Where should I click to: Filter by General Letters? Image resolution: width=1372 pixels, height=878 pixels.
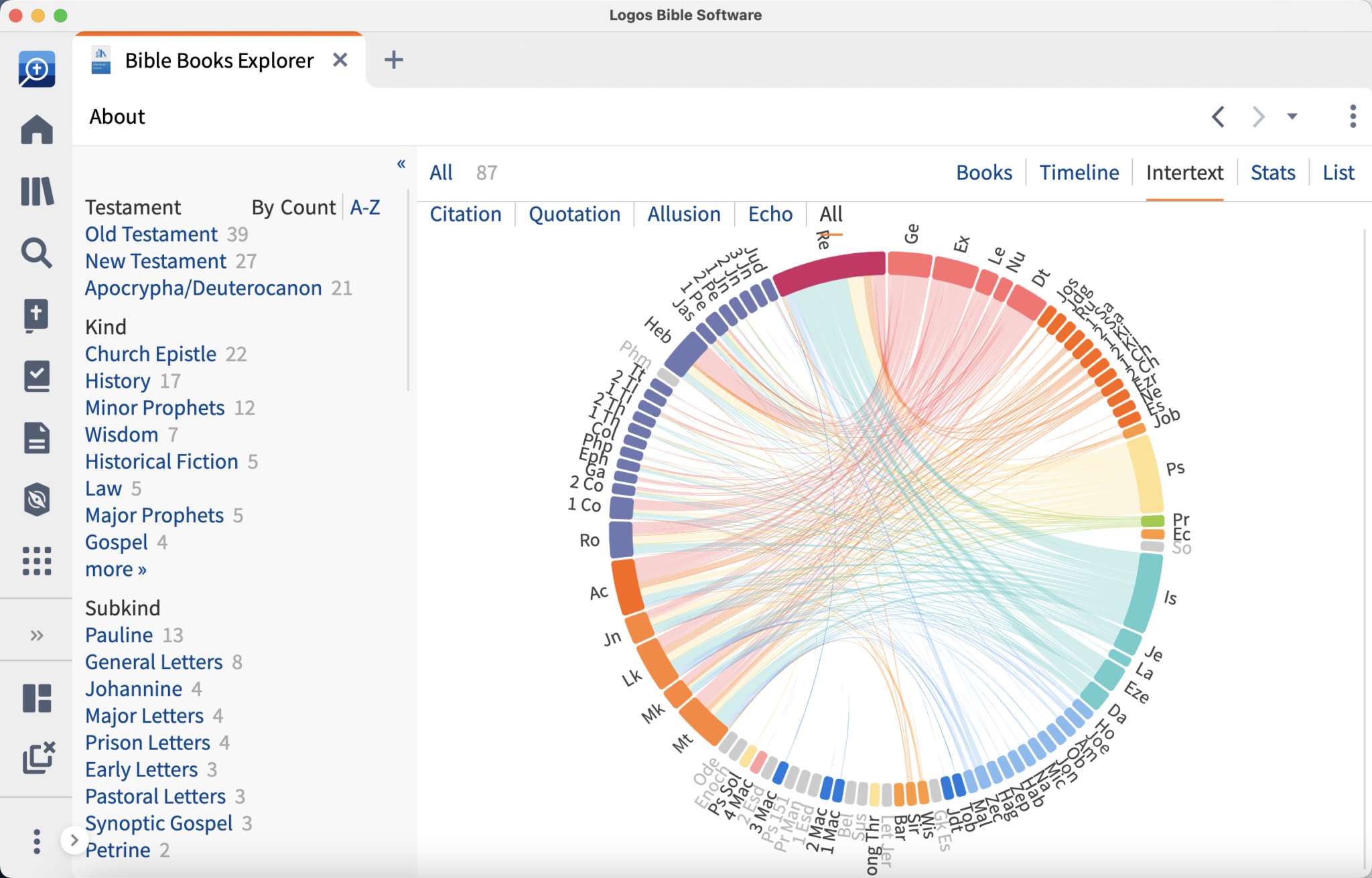click(153, 662)
